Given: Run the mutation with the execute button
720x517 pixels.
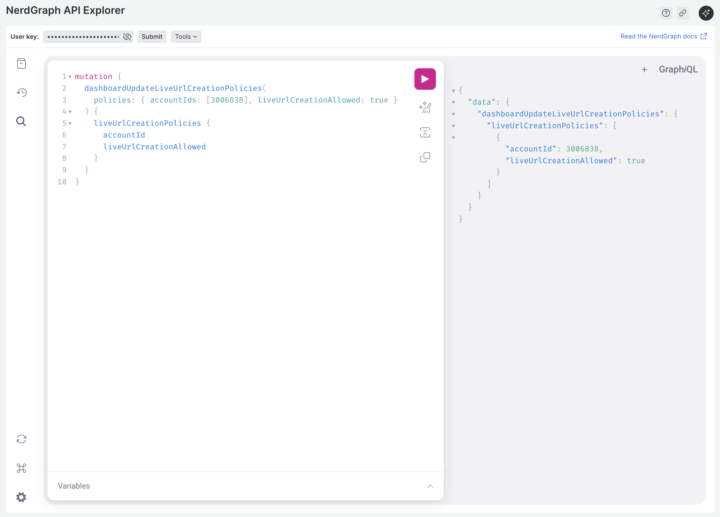Looking at the screenshot, I should pos(425,79).
